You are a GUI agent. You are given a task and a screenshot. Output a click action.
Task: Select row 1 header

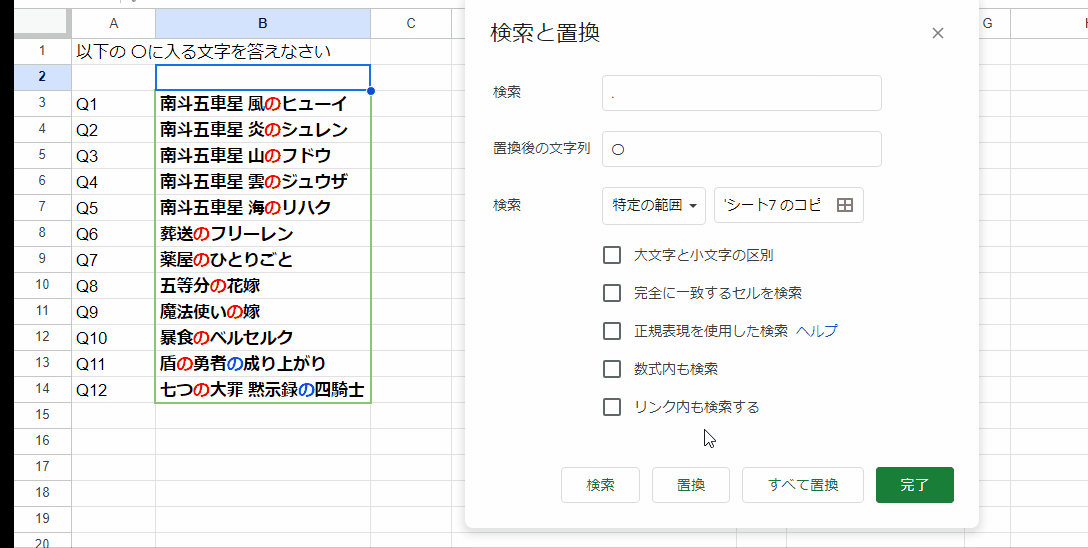click(x=42, y=51)
